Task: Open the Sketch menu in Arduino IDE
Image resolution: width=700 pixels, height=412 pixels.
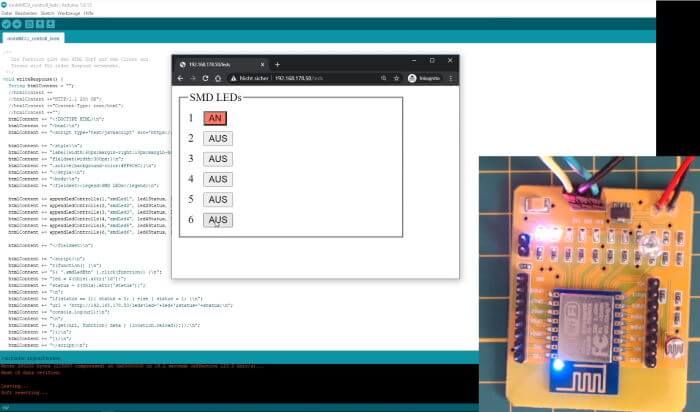Action: click(x=47, y=13)
